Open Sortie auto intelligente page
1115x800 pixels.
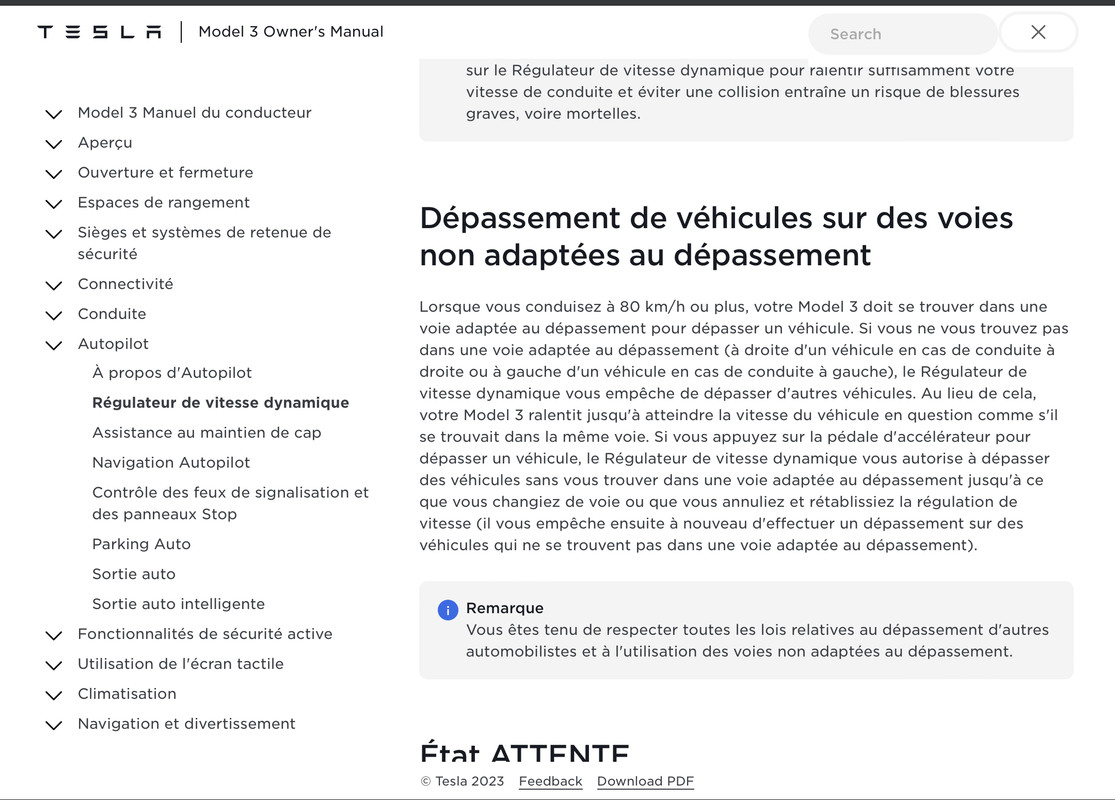coord(178,604)
